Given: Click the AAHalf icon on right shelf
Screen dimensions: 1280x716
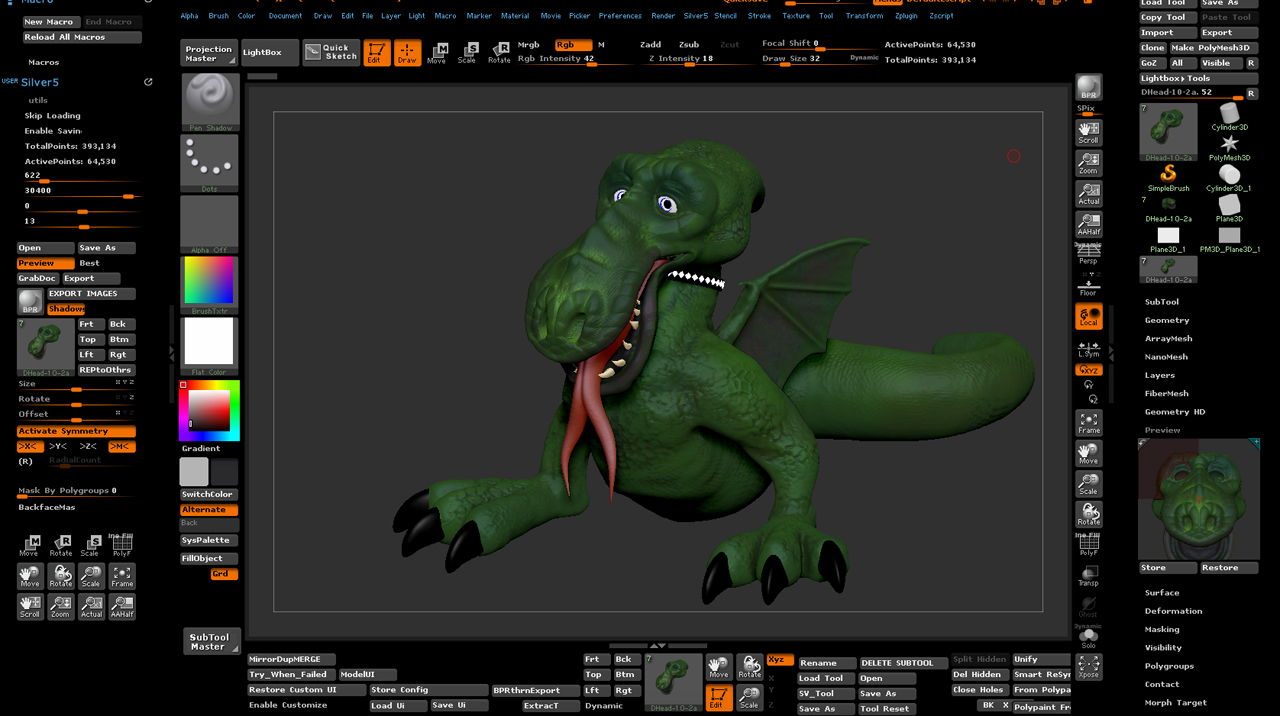Looking at the screenshot, I should [x=1088, y=224].
